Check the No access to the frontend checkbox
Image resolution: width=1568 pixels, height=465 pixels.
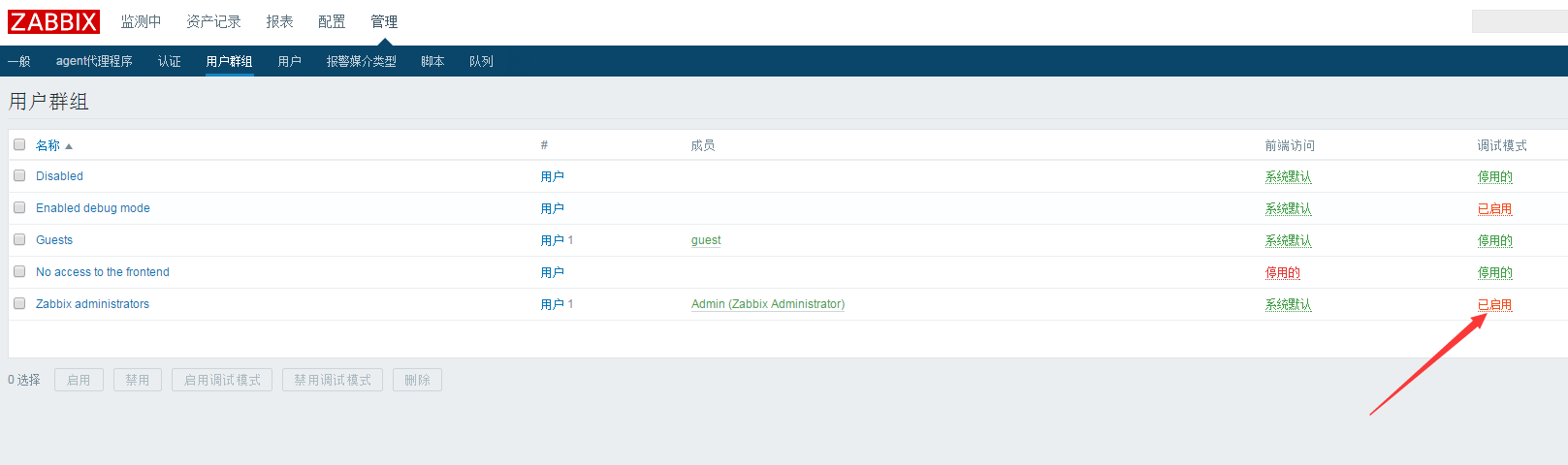pyautogui.click(x=19, y=271)
